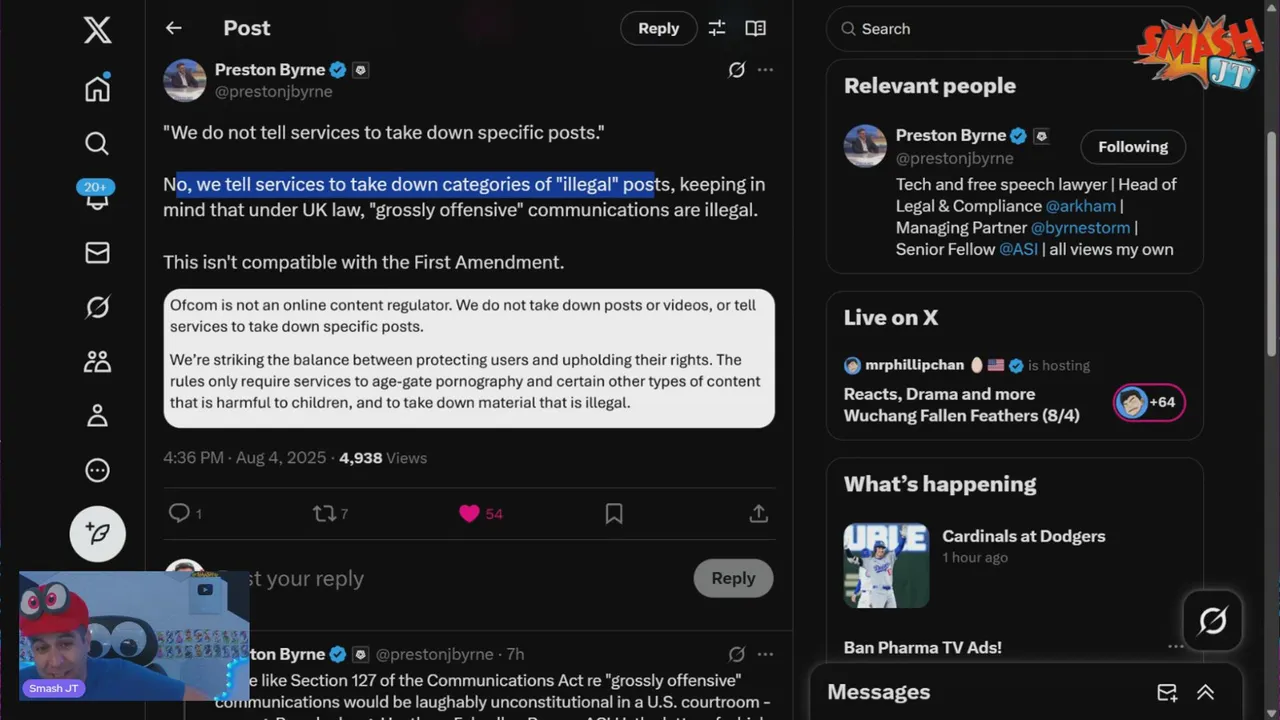The image size is (1280, 720).
Task: Open More circle menu in sidebar
Action: pos(97,470)
